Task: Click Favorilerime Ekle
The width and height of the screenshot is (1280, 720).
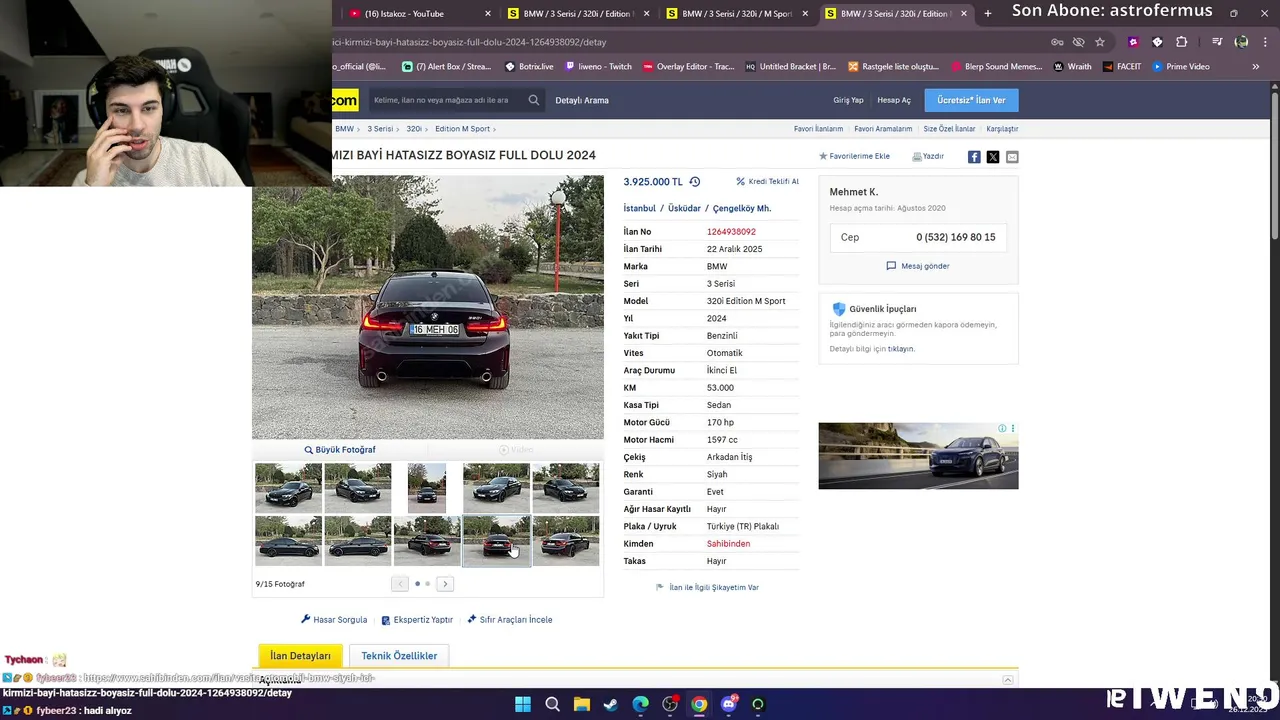Action: click(x=854, y=156)
